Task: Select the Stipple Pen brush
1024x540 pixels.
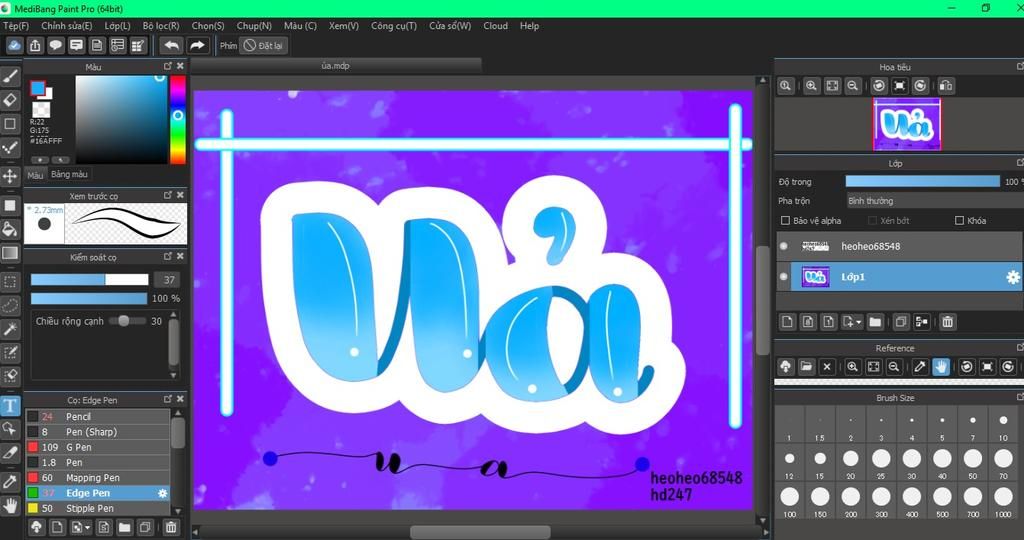Action: pos(97,509)
